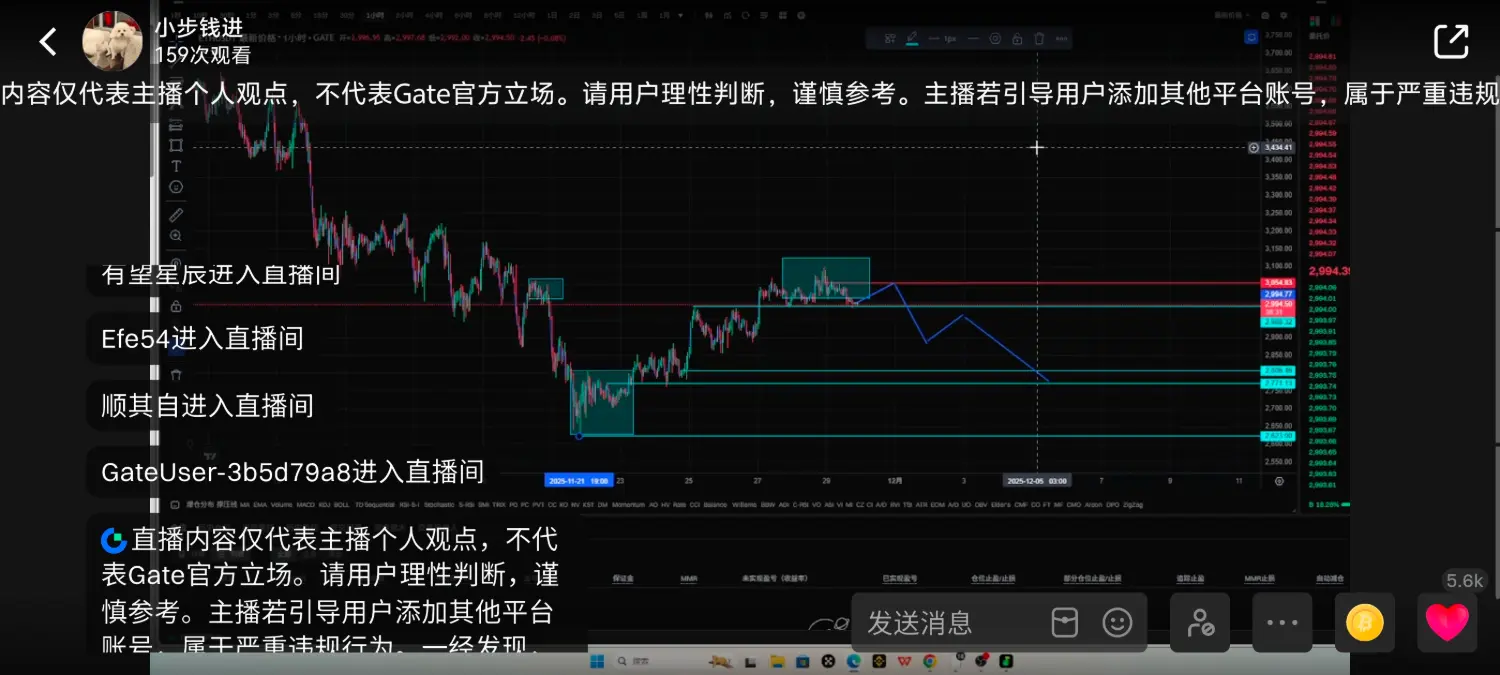Tap the back arrow to leave livestream
The width and height of the screenshot is (1500, 675).
point(47,41)
